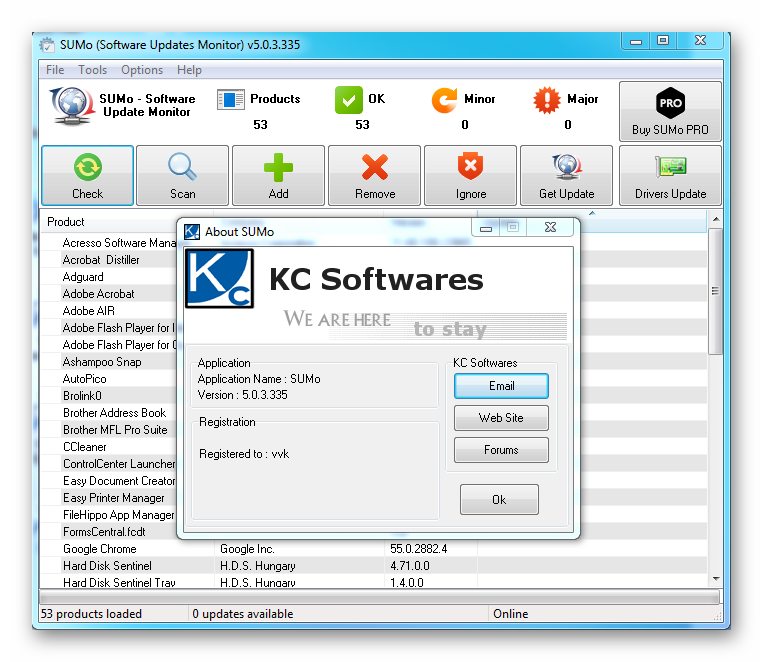Click the 0 updates available status
Viewport: 763px width, 662px height.
pos(243,614)
